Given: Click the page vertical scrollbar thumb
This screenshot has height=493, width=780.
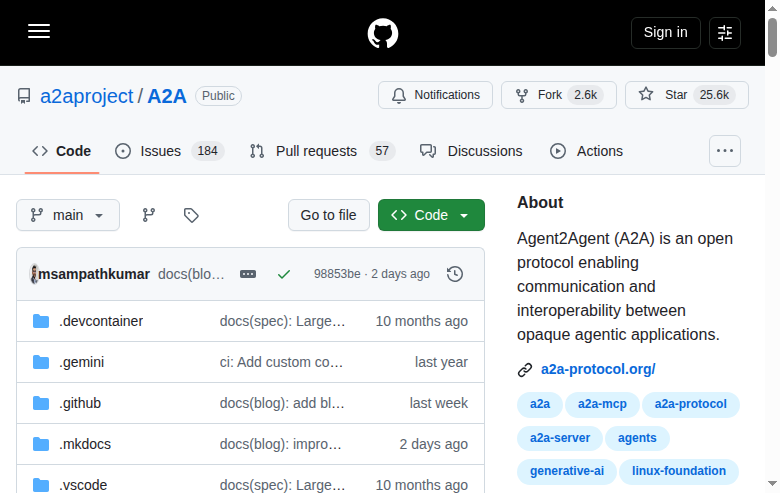Looking at the screenshot, I should [772, 37].
